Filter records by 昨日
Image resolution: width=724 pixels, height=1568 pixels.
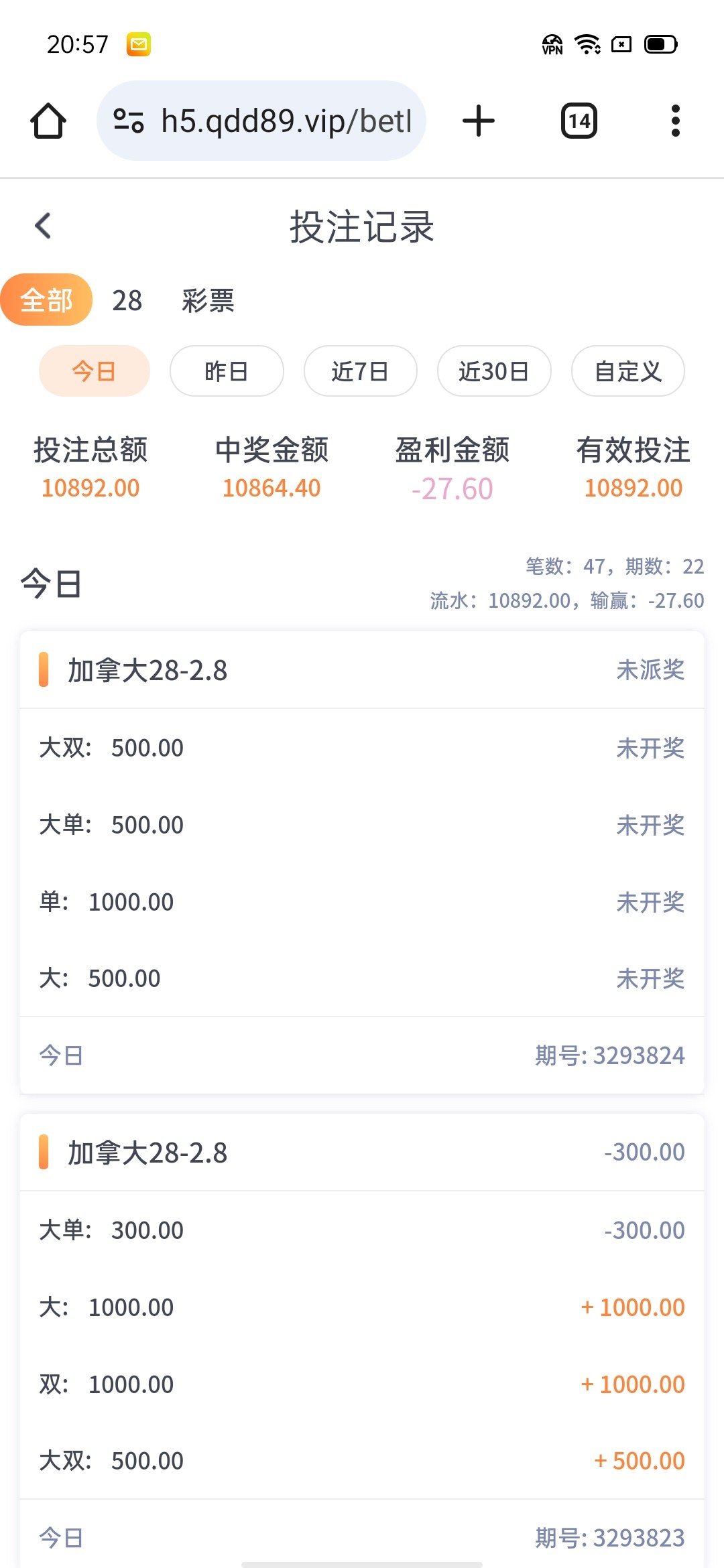click(x=227, y=371)
